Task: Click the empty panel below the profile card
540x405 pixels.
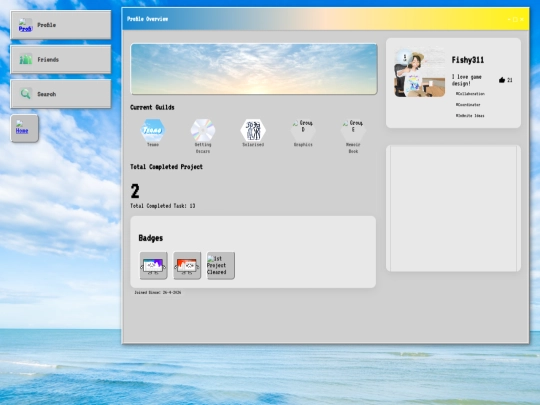Action: [453, 208]
